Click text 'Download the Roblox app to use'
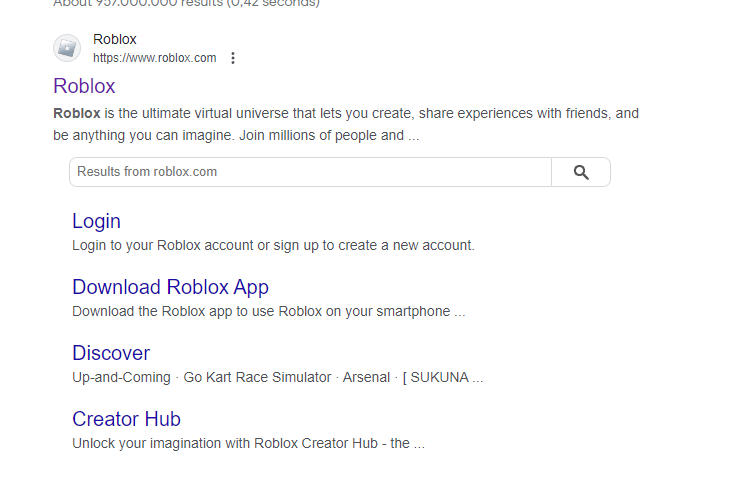 173,311
